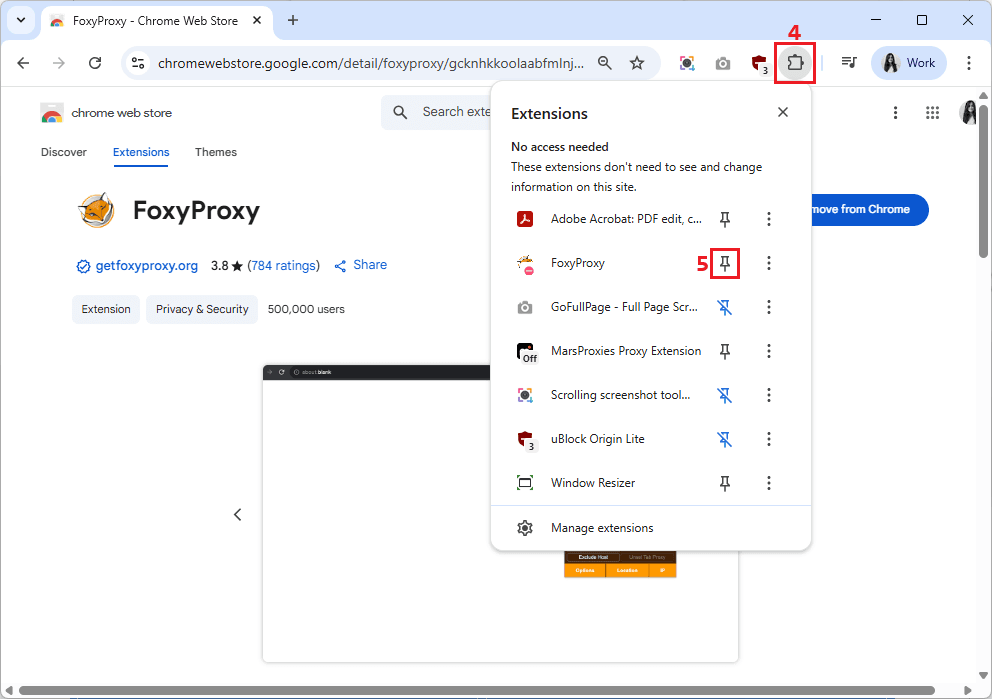
Task: Open the getfoxyproxy.org link
Action: pos(146,266)
